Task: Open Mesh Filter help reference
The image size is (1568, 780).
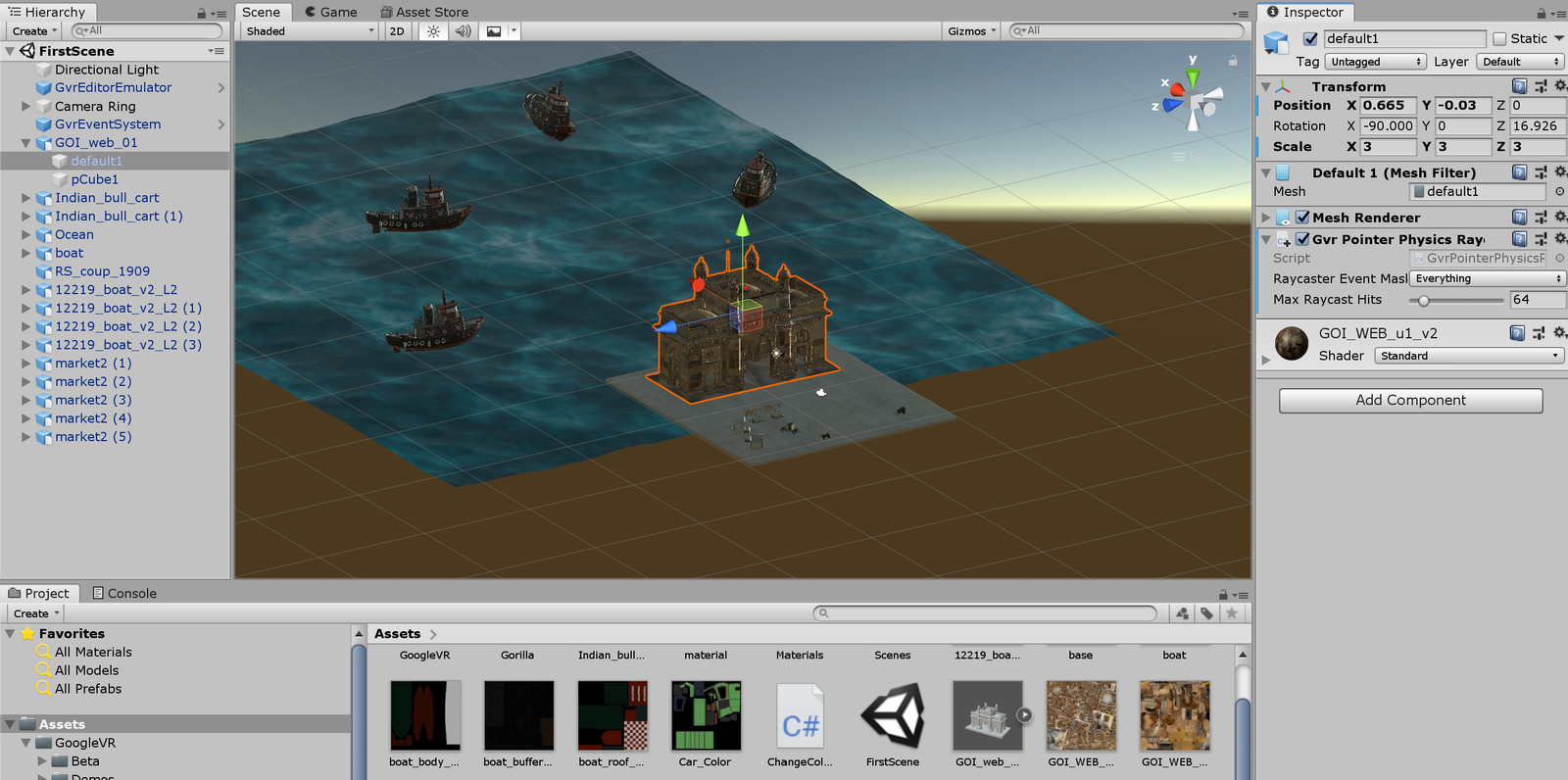Action: click(1519, 172)
